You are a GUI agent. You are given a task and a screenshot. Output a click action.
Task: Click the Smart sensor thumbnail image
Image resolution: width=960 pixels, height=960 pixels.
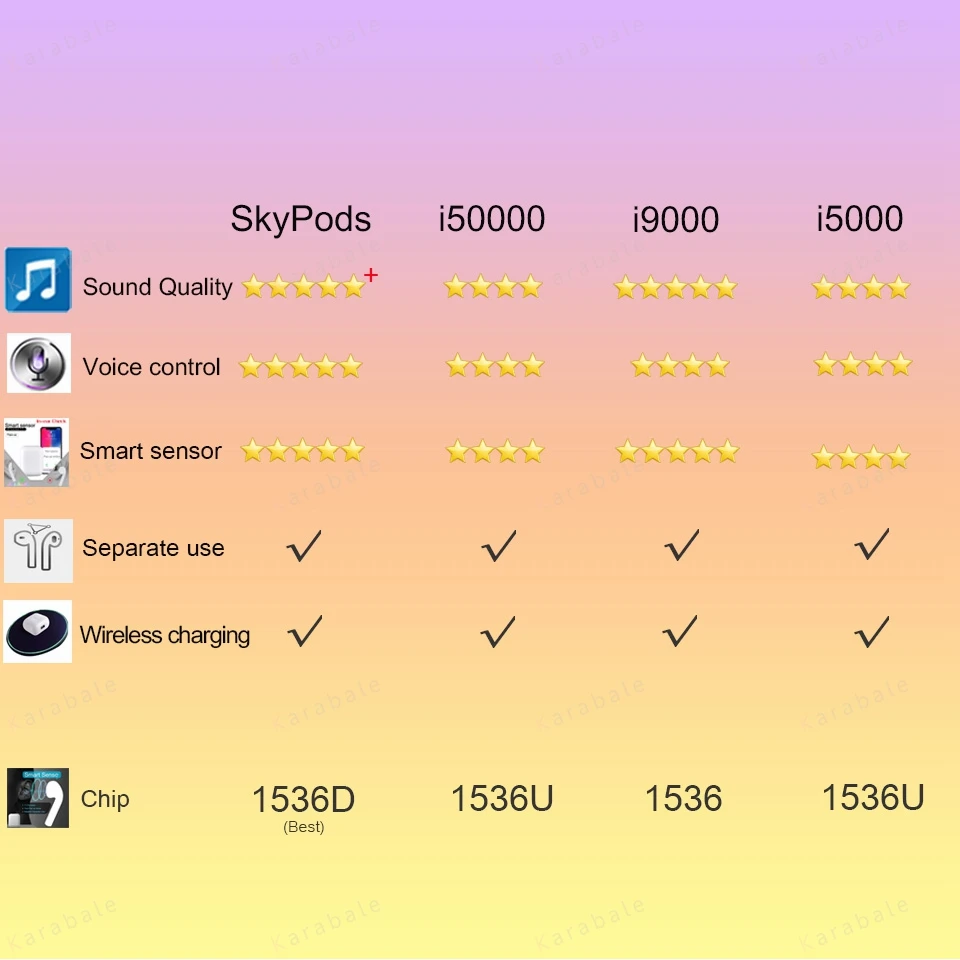(x=36, y=452)
